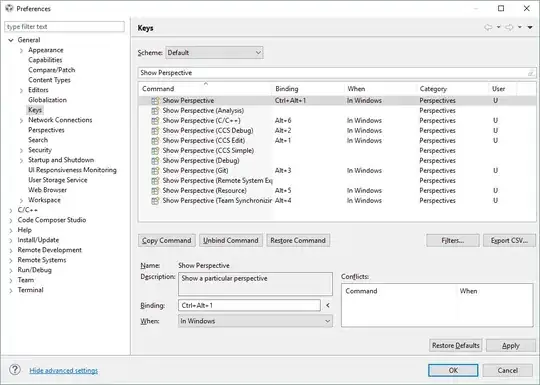Click the binding insert arrow button
540x385 pixels.
(x=328, y=305)
